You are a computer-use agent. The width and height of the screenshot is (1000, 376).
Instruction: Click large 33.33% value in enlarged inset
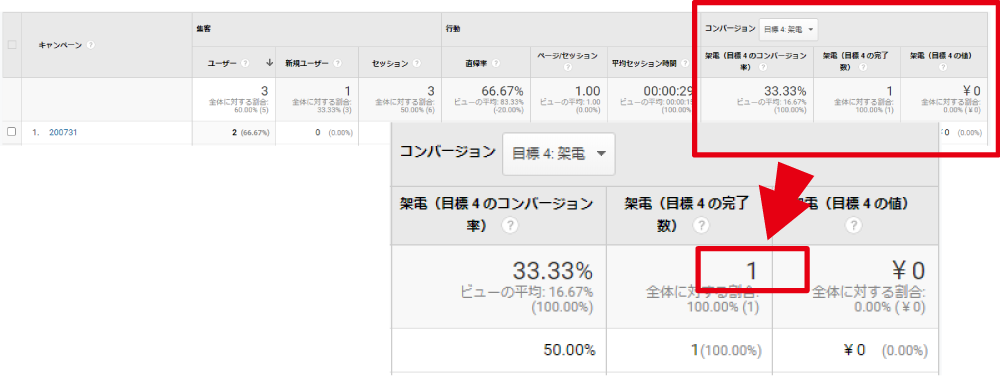coord(552,271)
